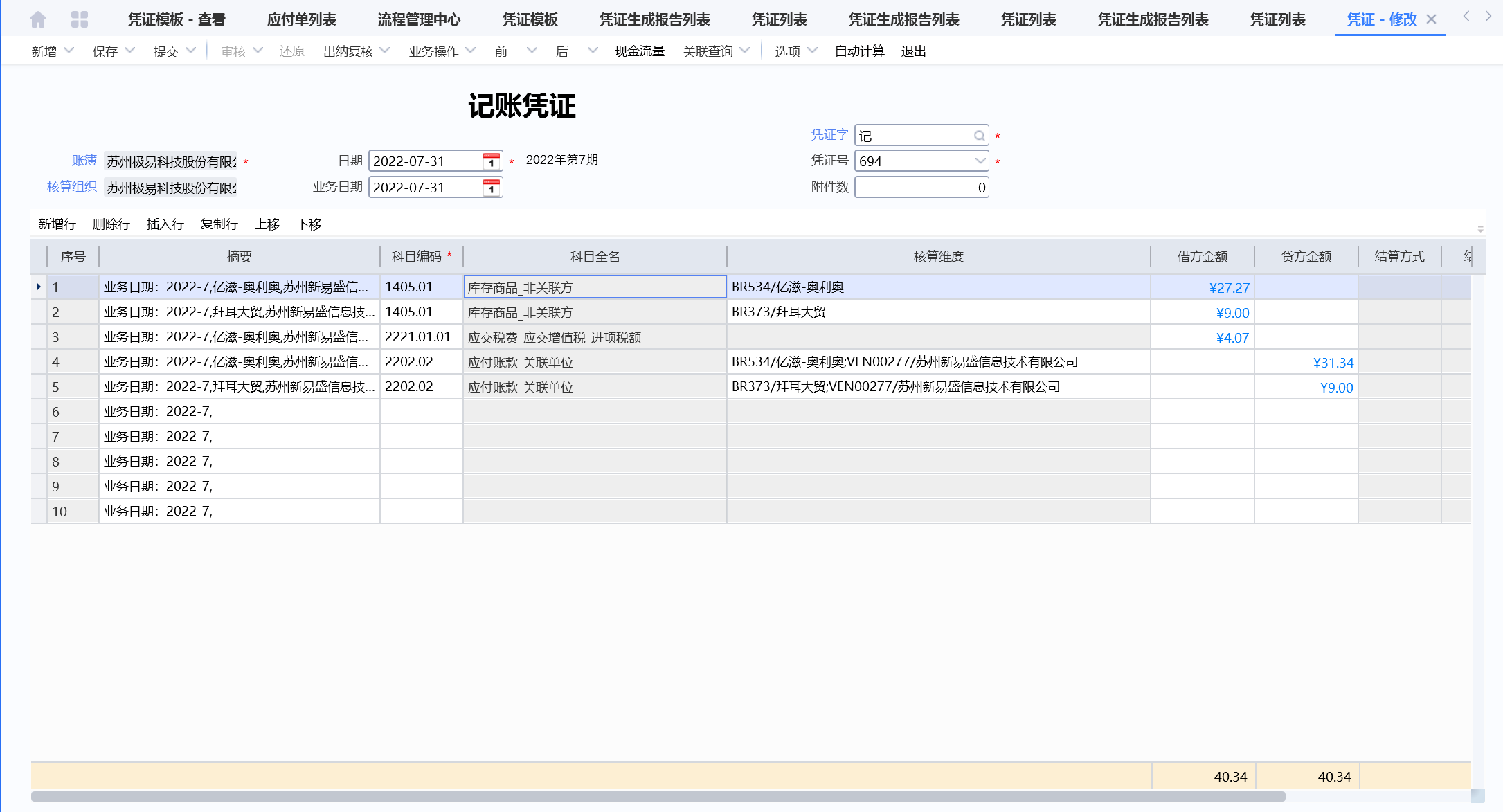
Task: Follow the 账簿 link label
Action: [x=84, y=161]
